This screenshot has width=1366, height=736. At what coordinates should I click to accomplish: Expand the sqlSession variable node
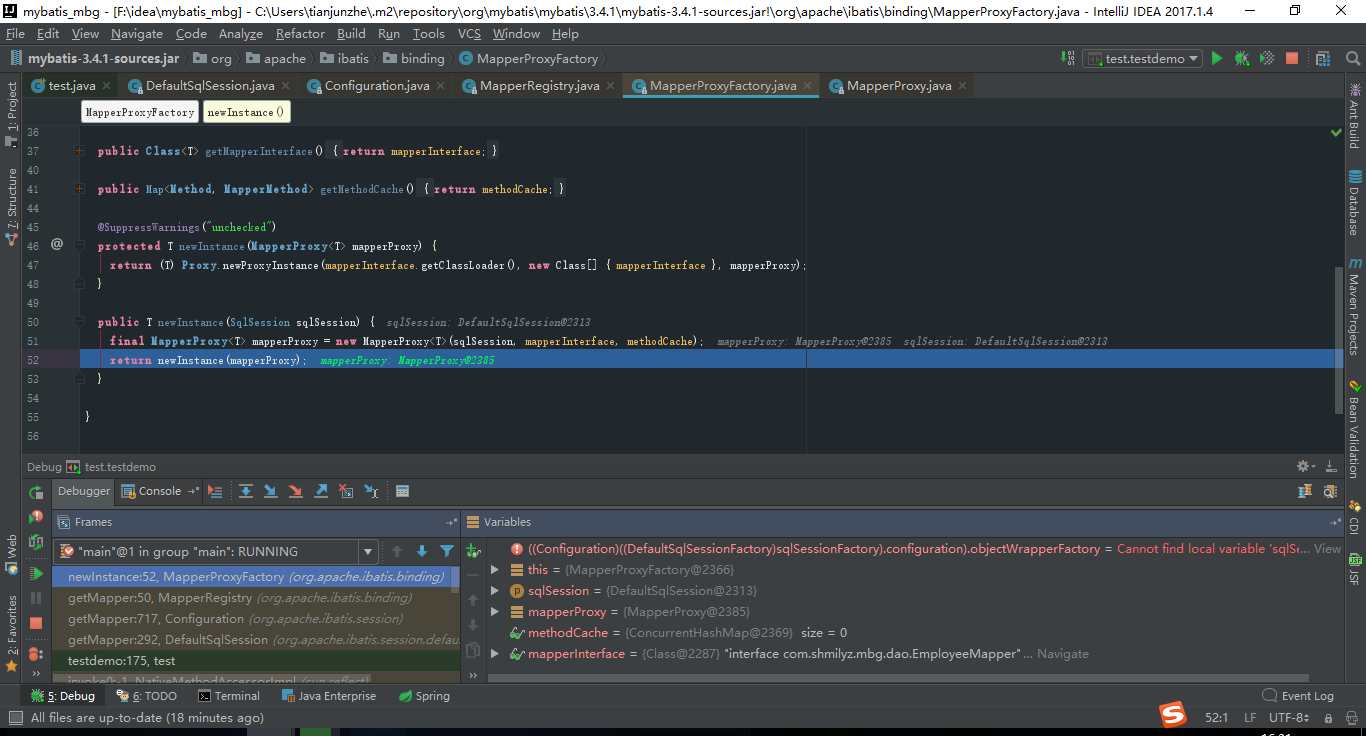point(492,590)
